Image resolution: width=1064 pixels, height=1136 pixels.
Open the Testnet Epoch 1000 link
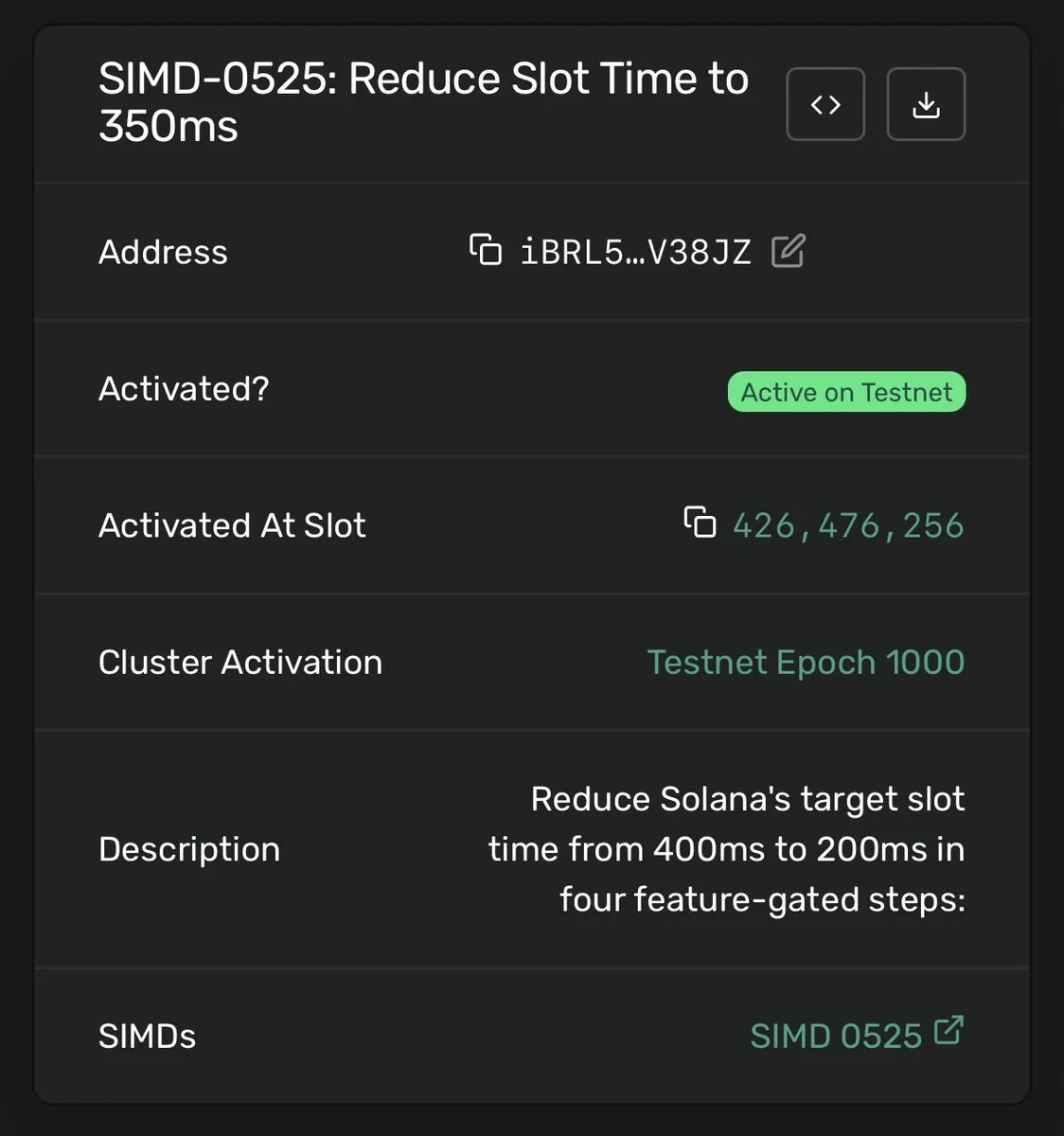pos(806,662)
